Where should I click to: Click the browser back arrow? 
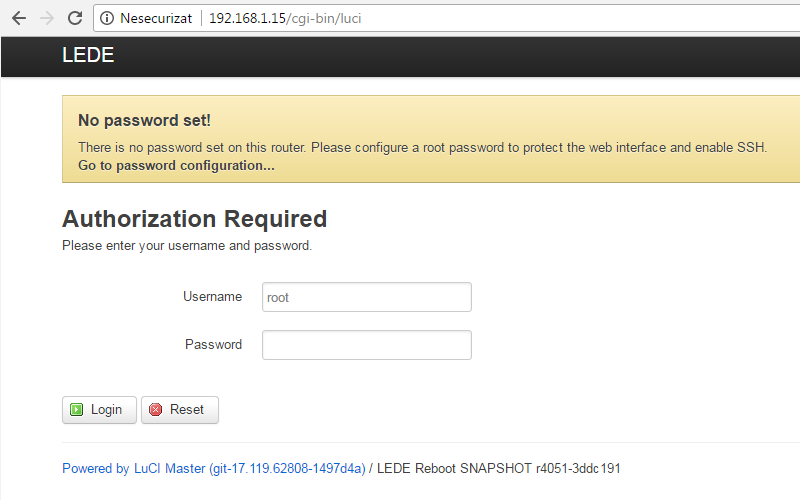pyautogui.click(x=19, y=18)
